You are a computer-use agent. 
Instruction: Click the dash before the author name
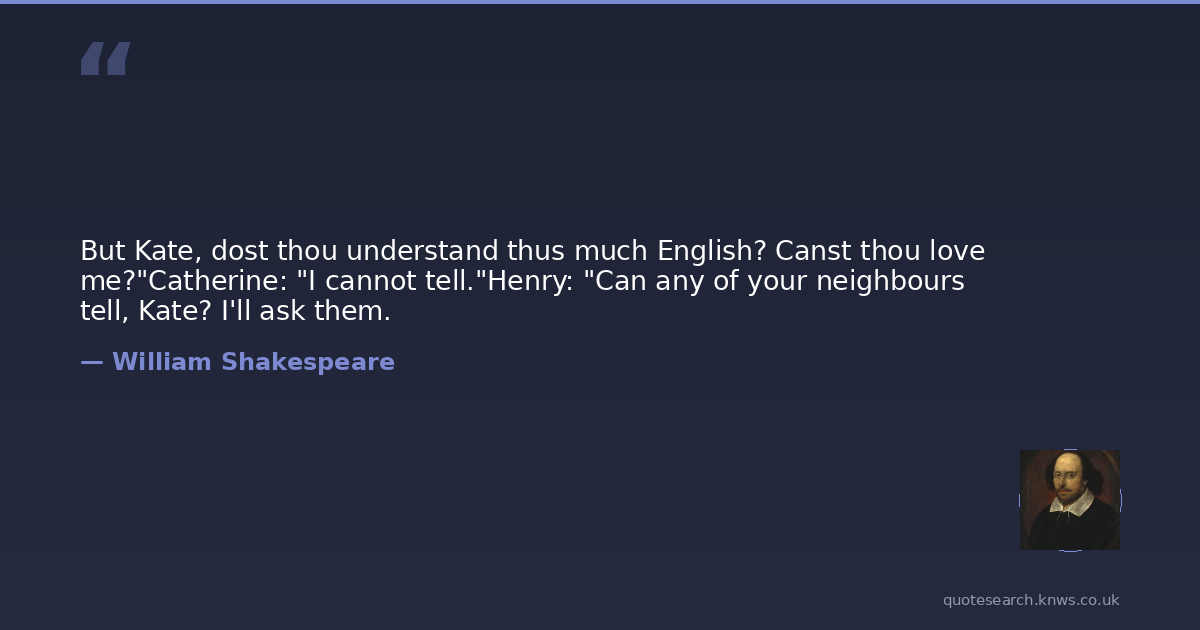(91, 362)
